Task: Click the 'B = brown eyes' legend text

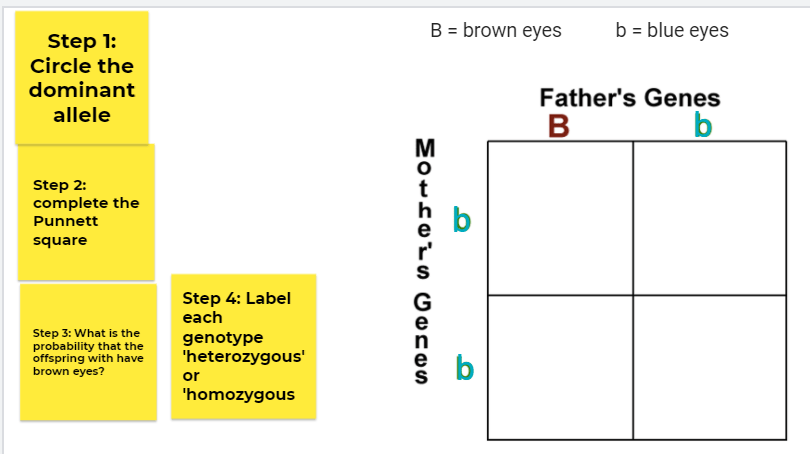Action: [496, 30]
